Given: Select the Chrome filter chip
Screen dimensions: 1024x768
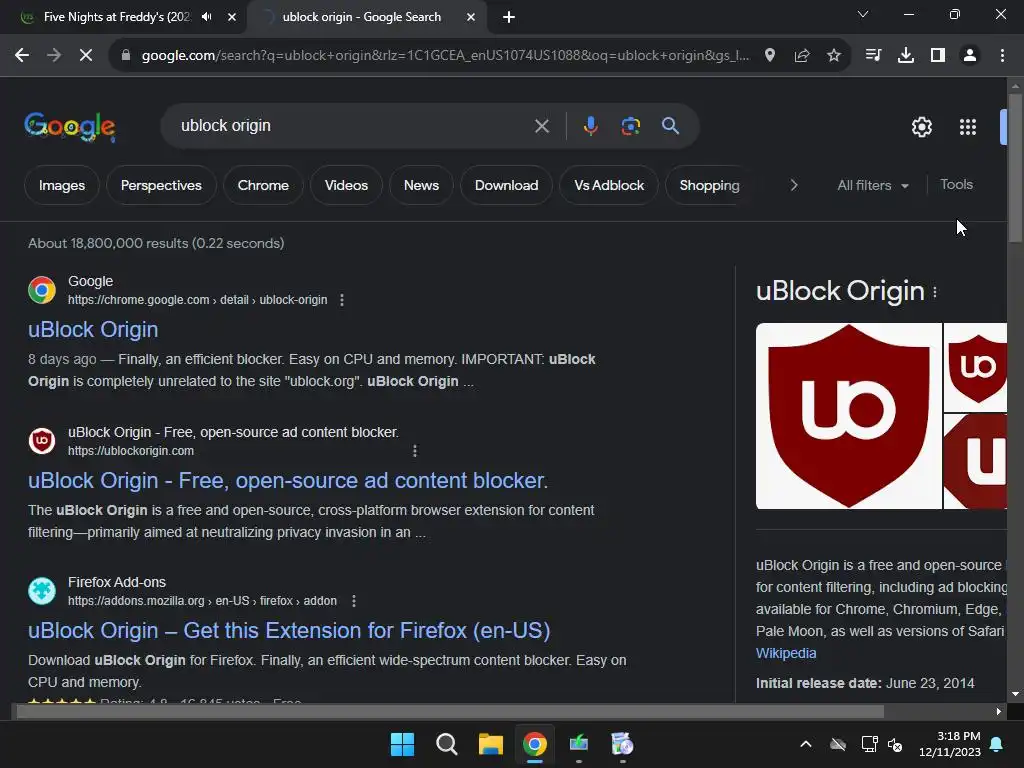Looking at the screenshot, I should 263,185.
